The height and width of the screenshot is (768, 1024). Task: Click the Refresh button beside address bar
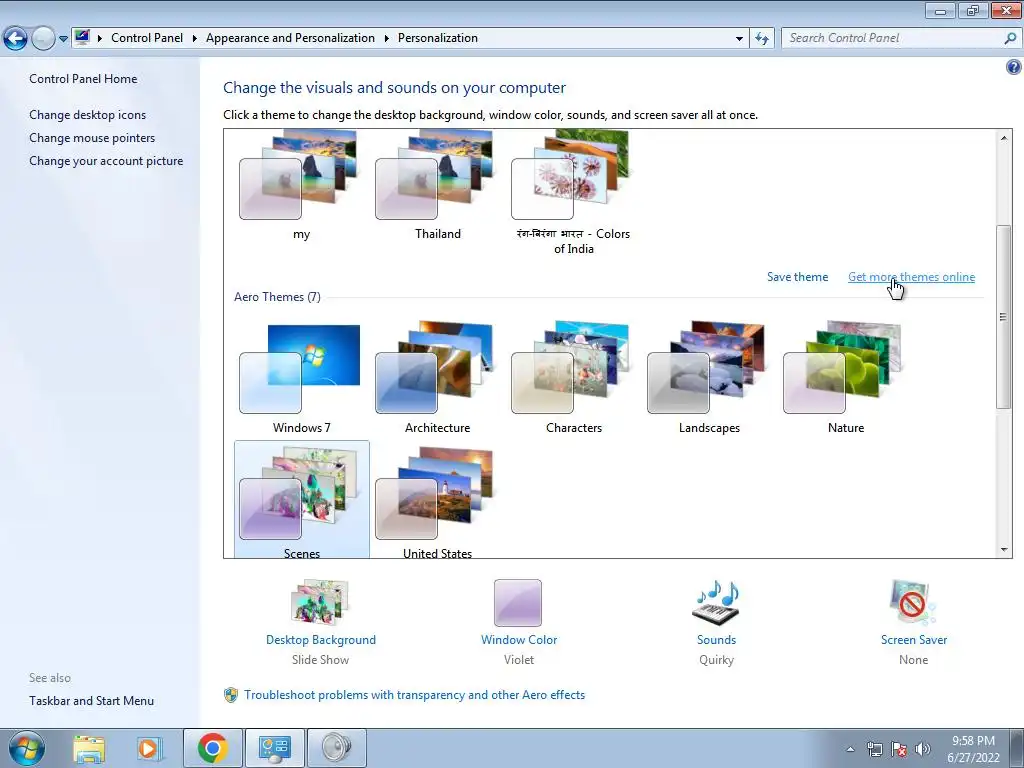[x=761, y=39]
